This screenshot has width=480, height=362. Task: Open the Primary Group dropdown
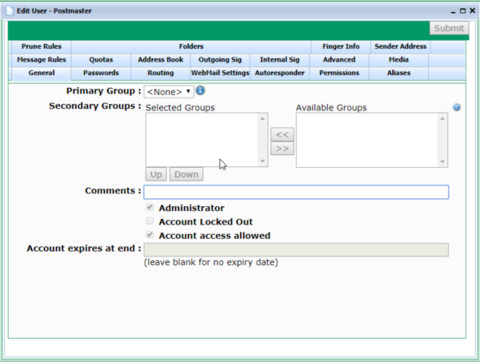(x=169, y=92)
